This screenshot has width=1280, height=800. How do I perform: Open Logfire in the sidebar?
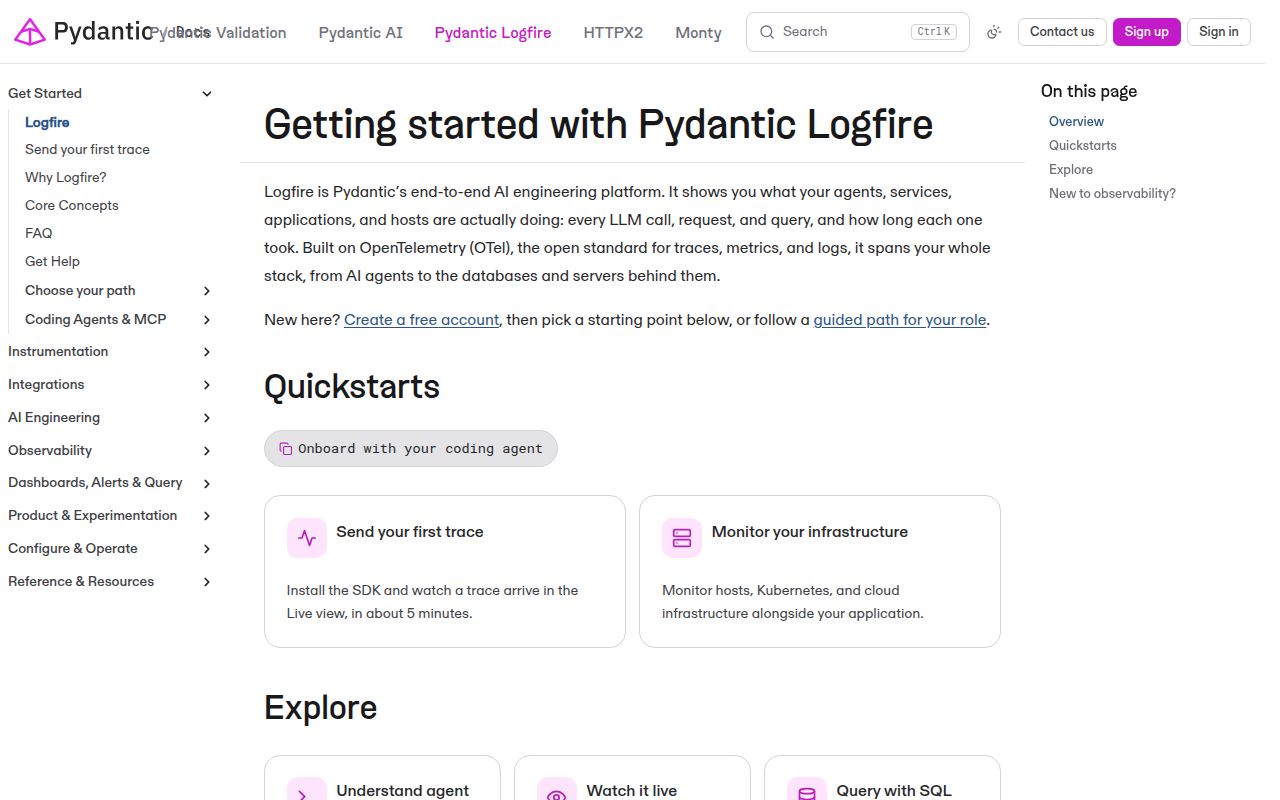[47, 122]
